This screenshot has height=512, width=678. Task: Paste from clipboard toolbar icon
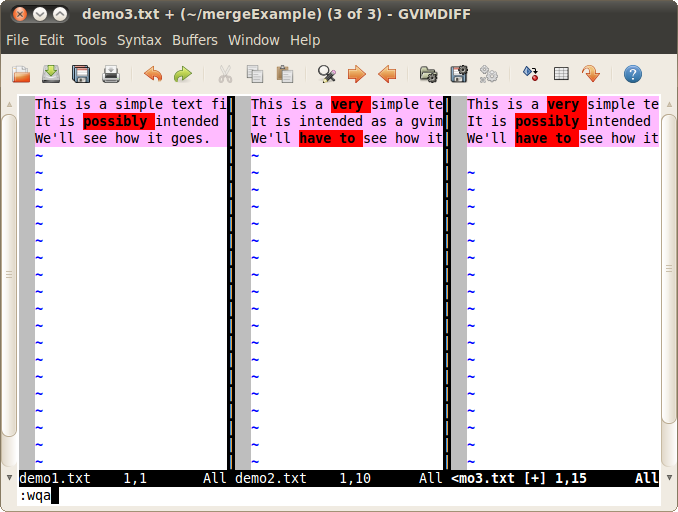285,74
